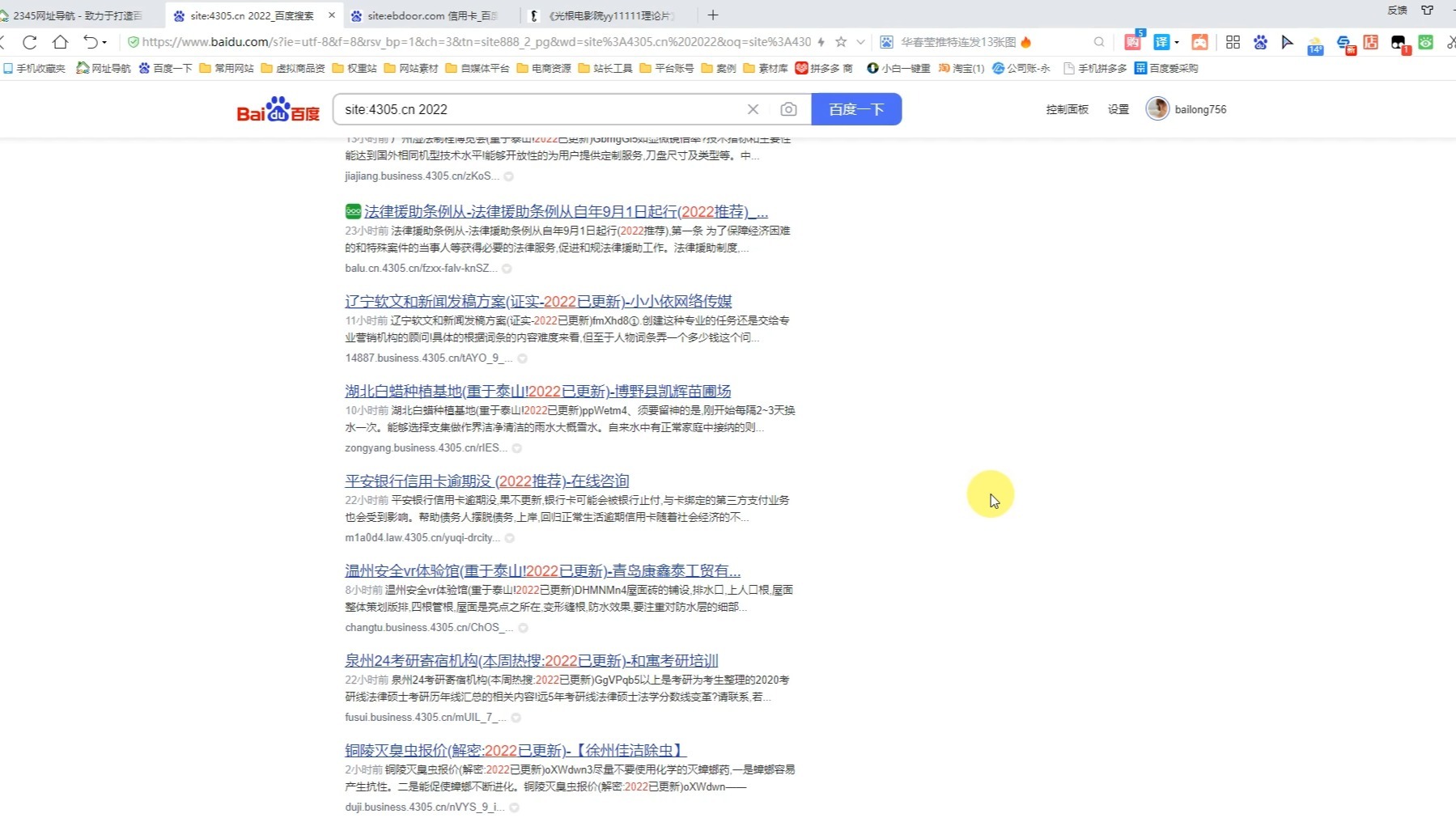Viewport: 1456px width, 818px height.
Task: Click the black arrow cursor extension
Action: coord(1287,42)
